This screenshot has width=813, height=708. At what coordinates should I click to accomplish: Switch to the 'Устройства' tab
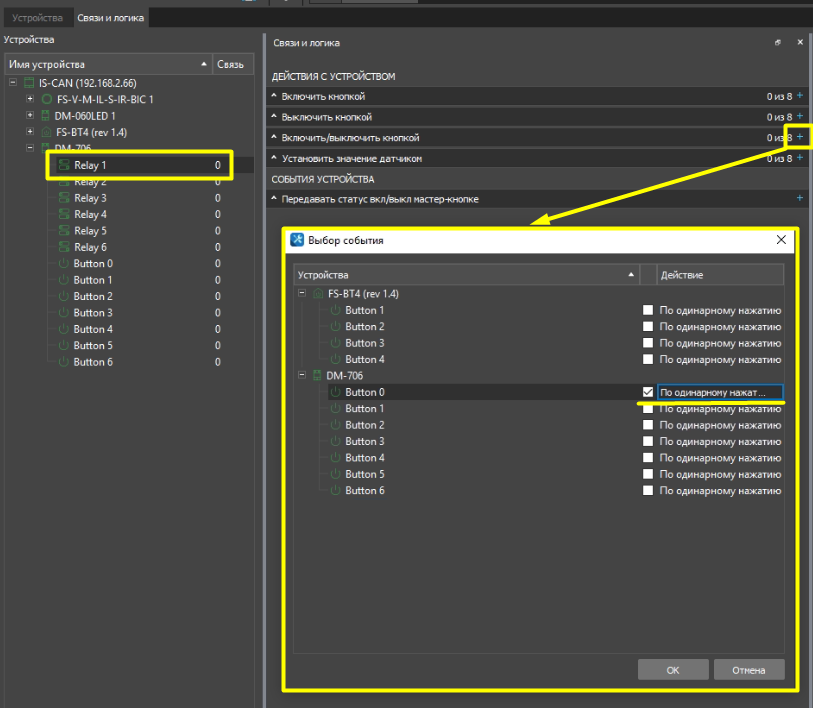point(37,18)
